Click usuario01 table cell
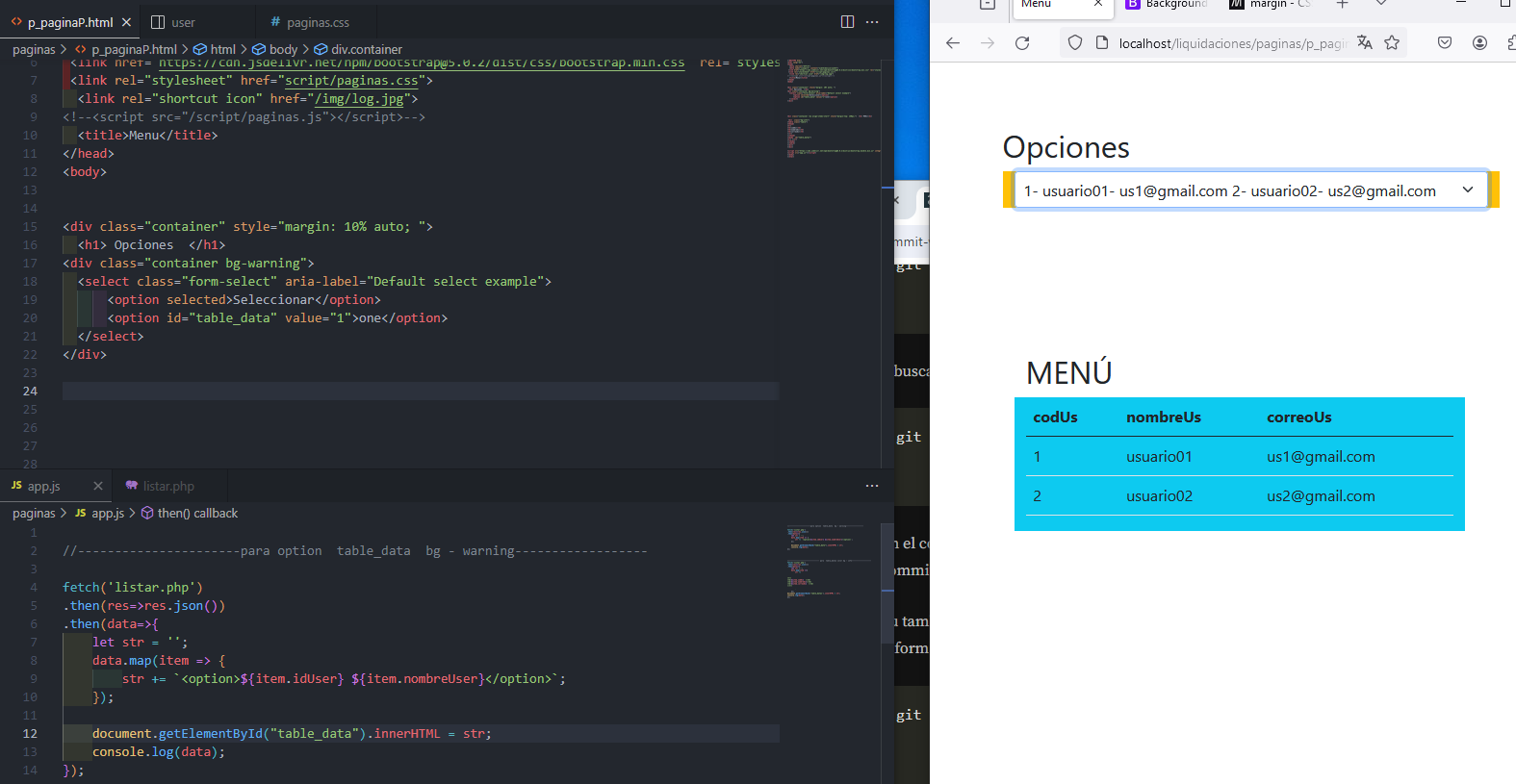The image size is (1516, 784). 1159,457
